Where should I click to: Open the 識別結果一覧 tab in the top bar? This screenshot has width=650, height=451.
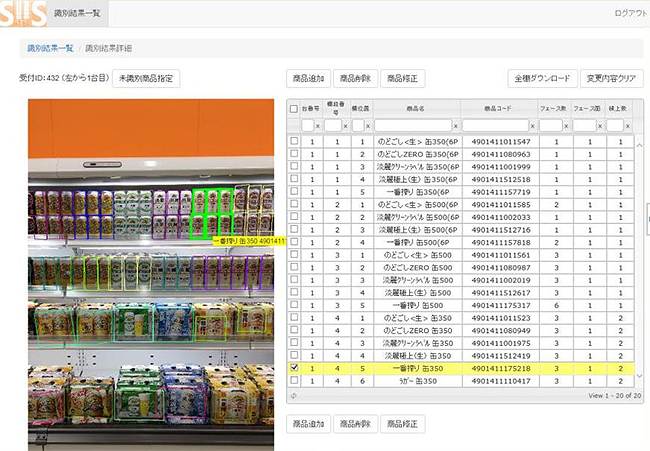(x=78, y=14)
